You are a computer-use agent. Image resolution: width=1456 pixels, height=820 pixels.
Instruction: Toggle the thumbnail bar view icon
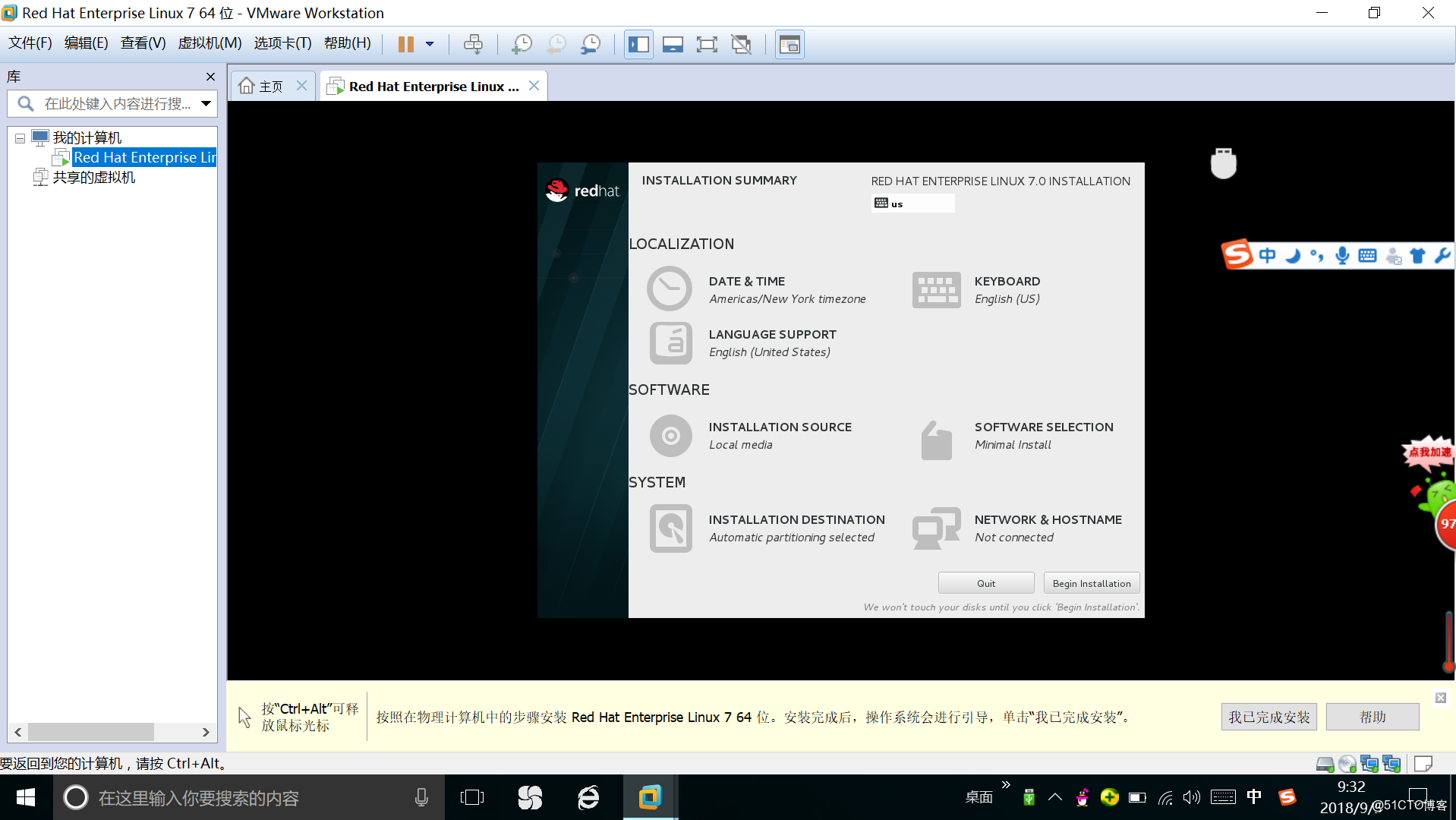pos(673,44)
